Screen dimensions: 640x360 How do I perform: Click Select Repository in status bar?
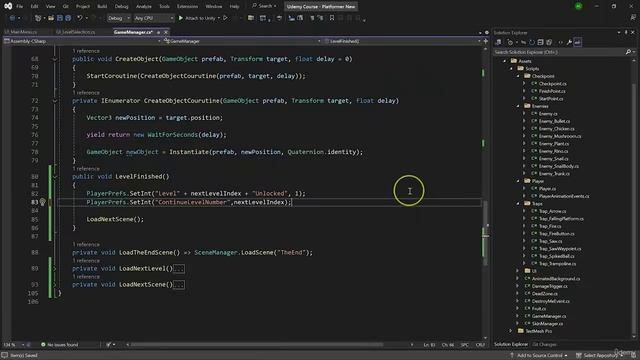600,355
